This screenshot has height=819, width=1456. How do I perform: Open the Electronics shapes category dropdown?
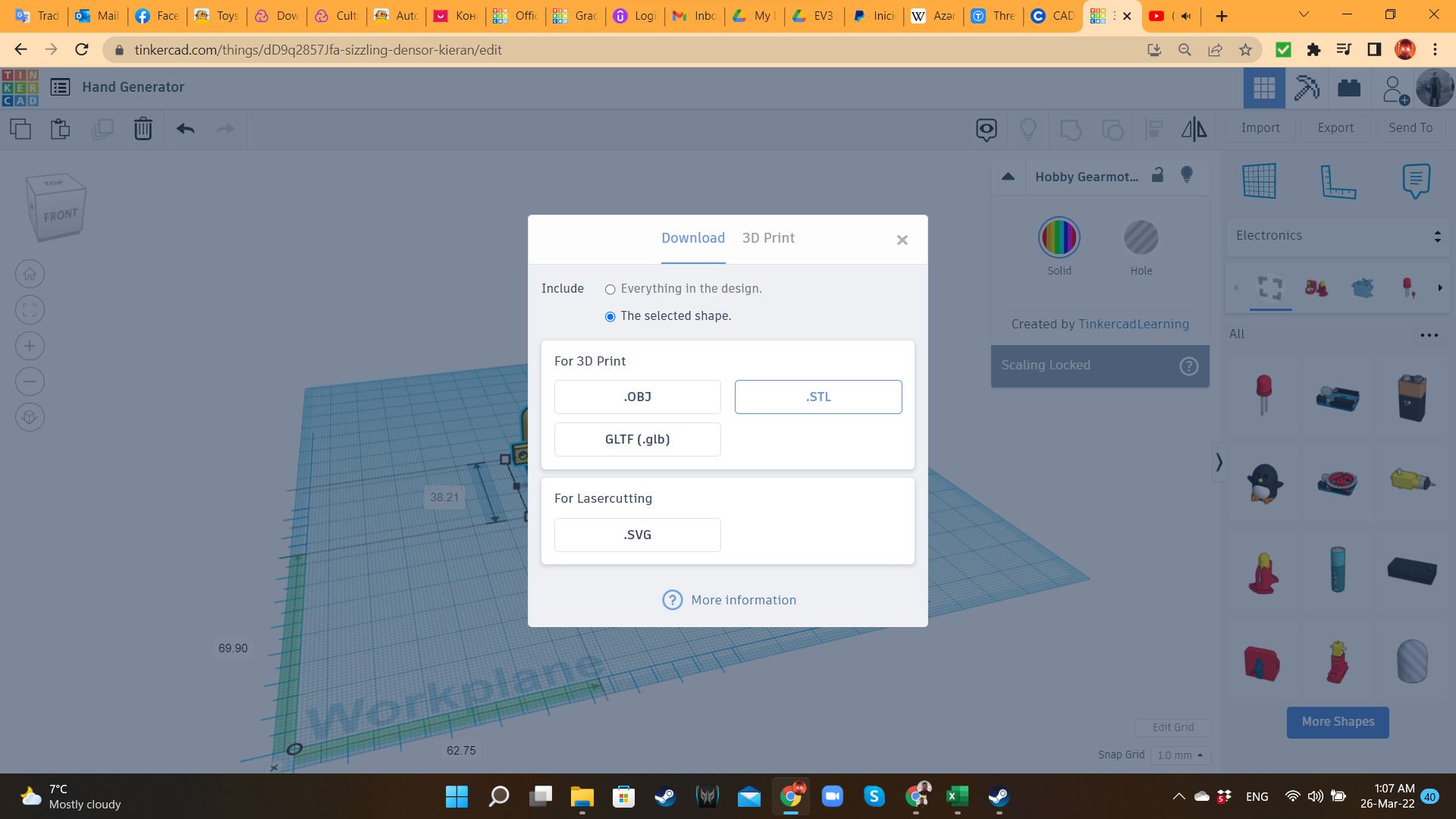(1338, 236)
